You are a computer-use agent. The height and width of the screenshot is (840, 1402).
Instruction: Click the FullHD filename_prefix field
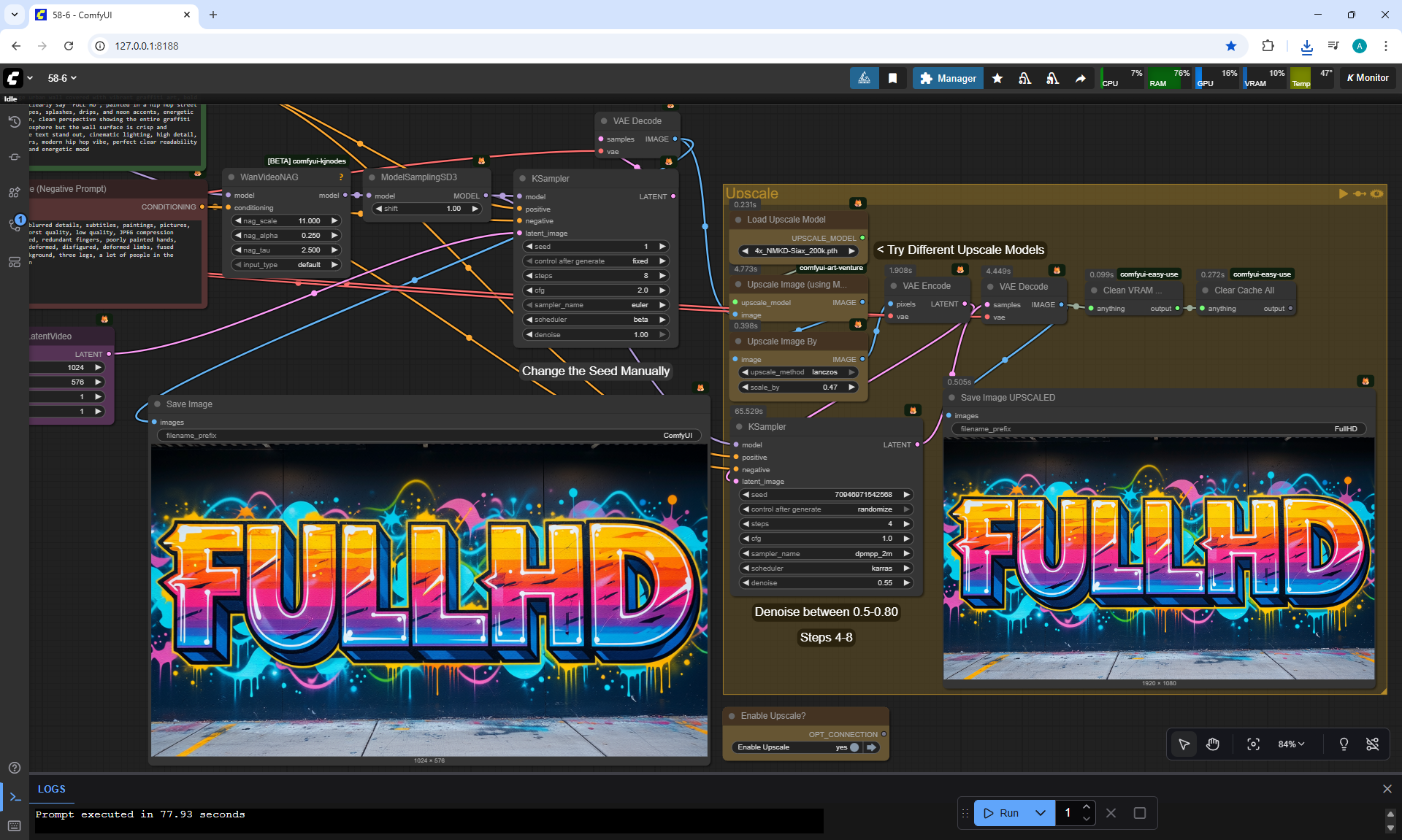point(1158,429)
